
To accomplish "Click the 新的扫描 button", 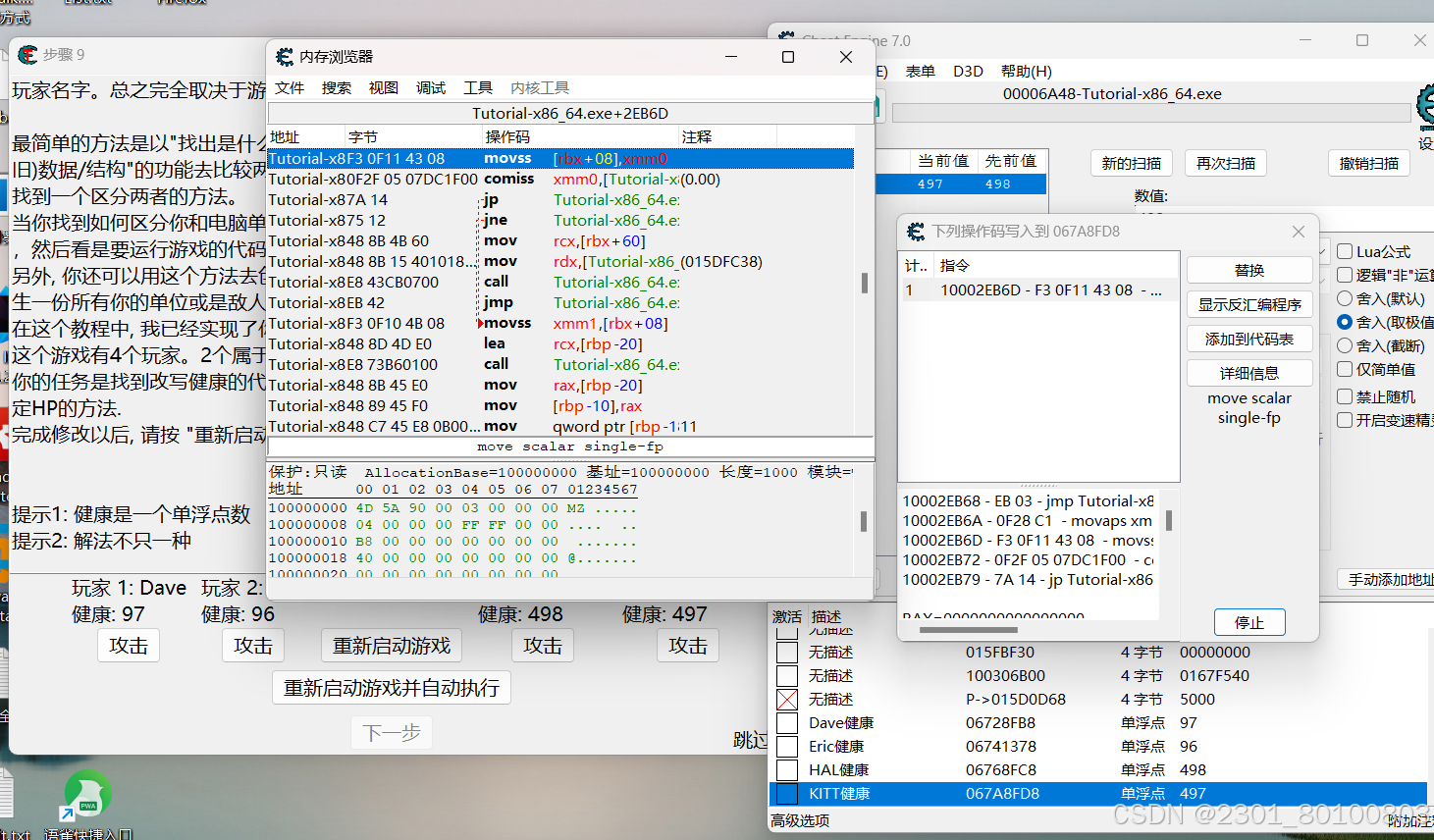I will (x=1131, y=163).
